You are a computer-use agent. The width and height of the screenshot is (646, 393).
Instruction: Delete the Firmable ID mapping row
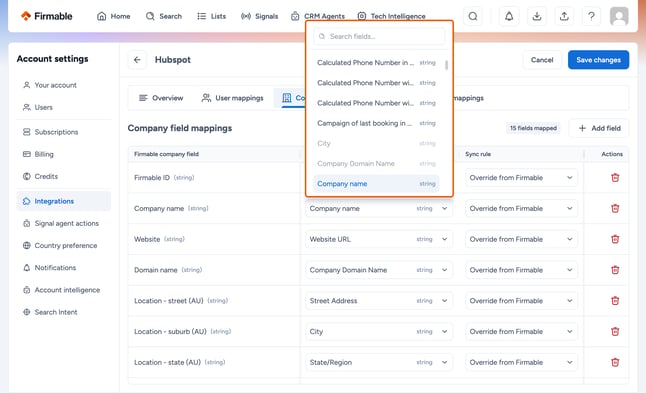point(615,178)
